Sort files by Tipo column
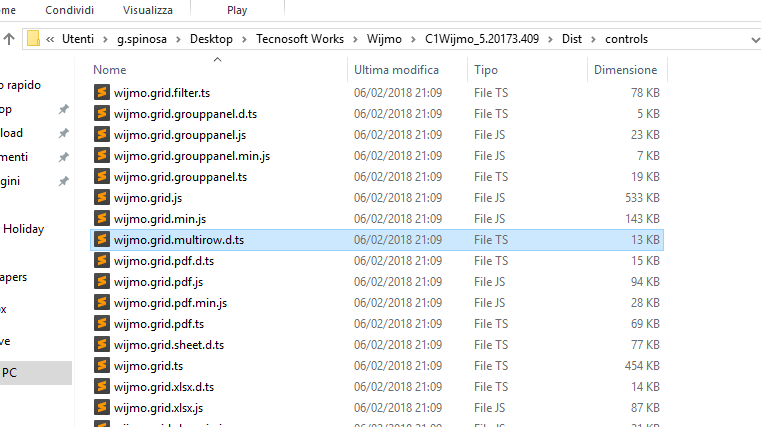761x427 pixels. [x=486, y=70]
